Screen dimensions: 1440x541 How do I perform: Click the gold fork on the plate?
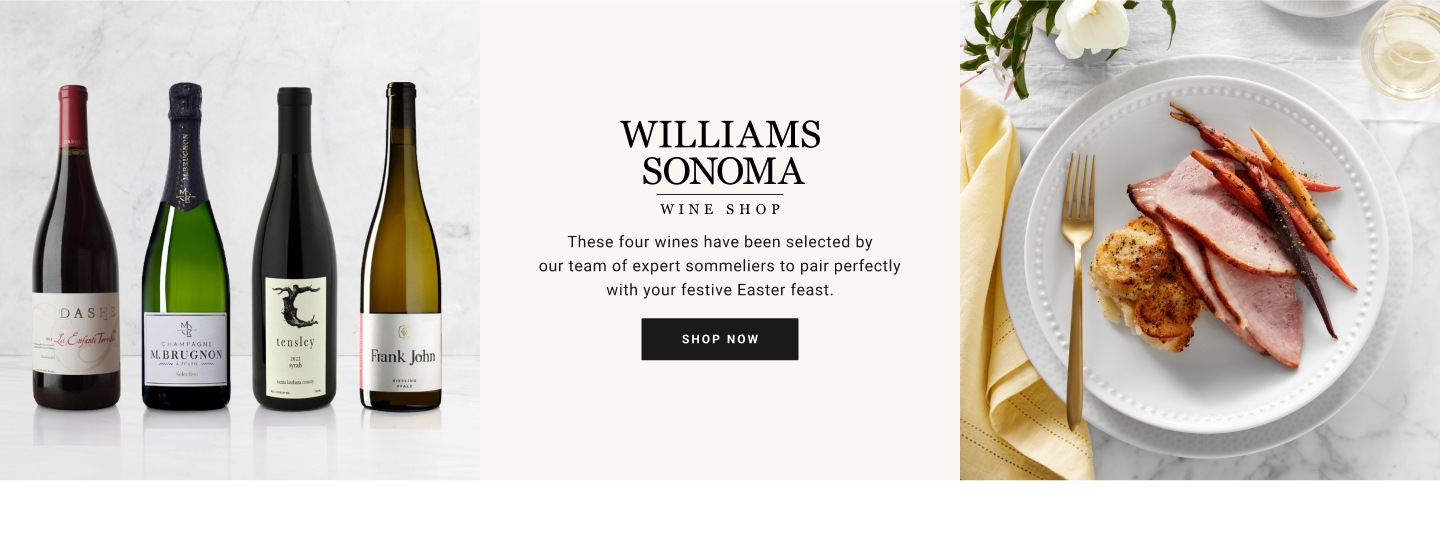1077,291
